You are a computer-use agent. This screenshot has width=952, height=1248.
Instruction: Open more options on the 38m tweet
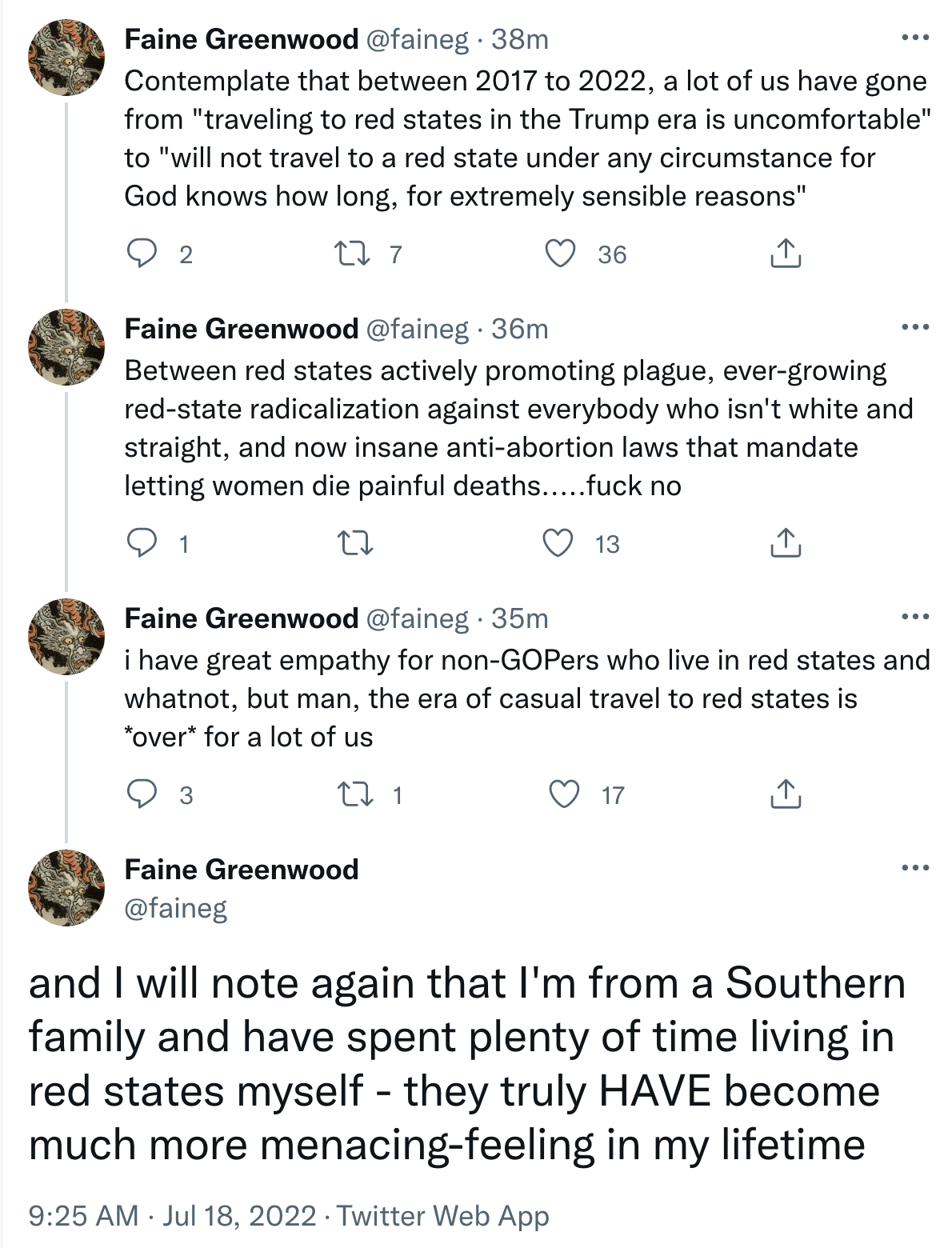tap(915, 38)
